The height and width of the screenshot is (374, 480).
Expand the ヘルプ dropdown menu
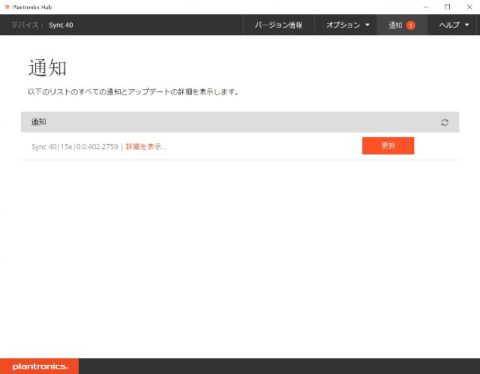tap(454, 25)
